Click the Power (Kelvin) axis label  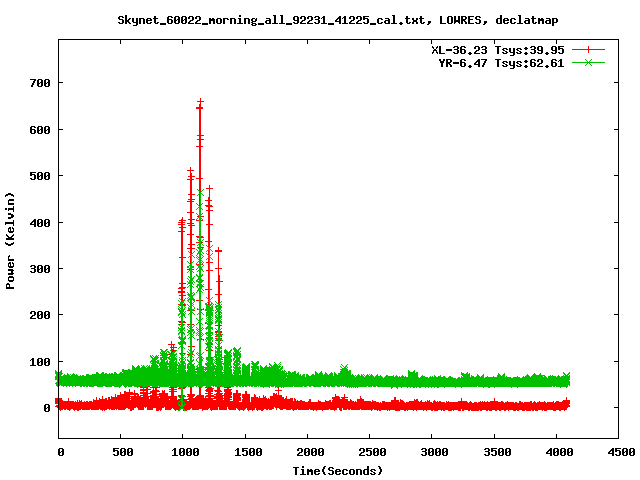click(x=10, y=241)
